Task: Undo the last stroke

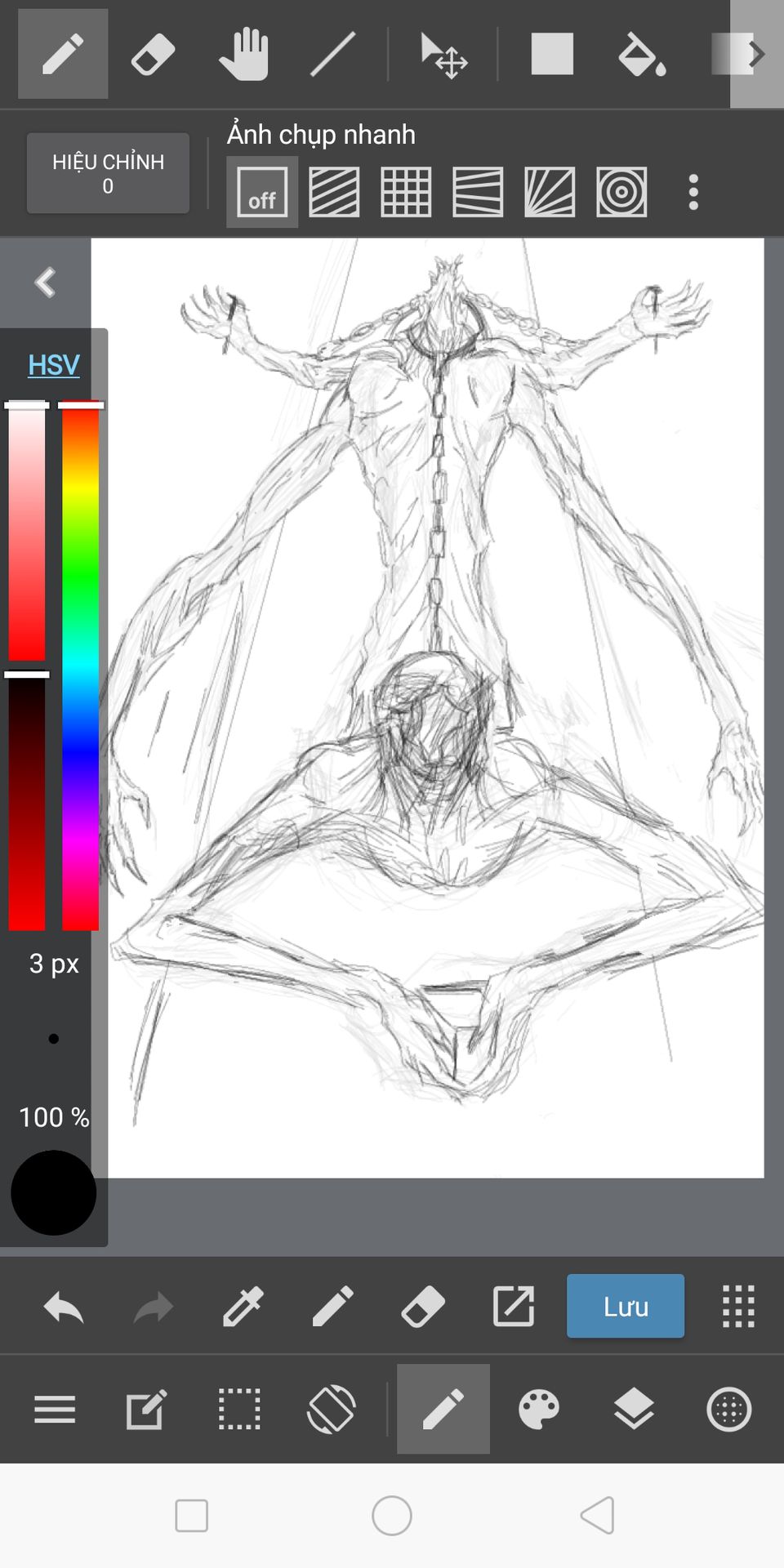Action: 64,1307
